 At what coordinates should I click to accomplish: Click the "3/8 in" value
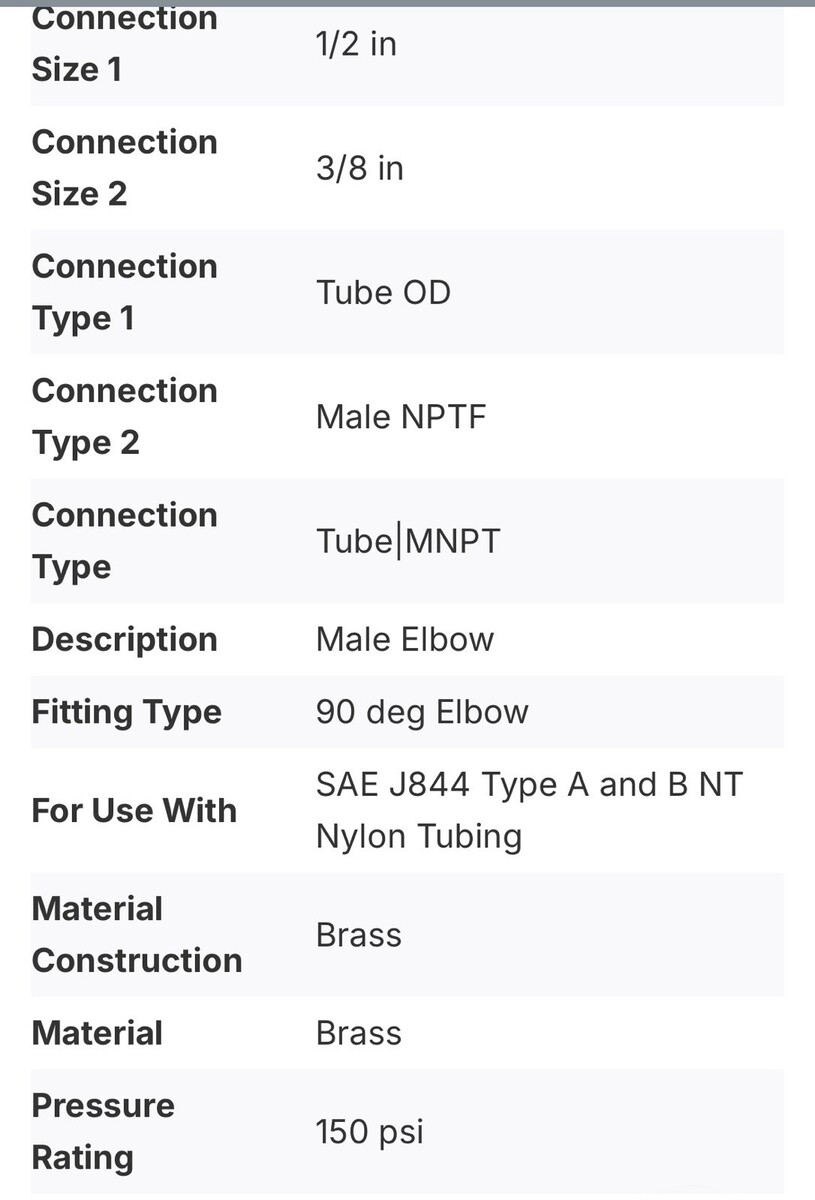coord(360,168)
